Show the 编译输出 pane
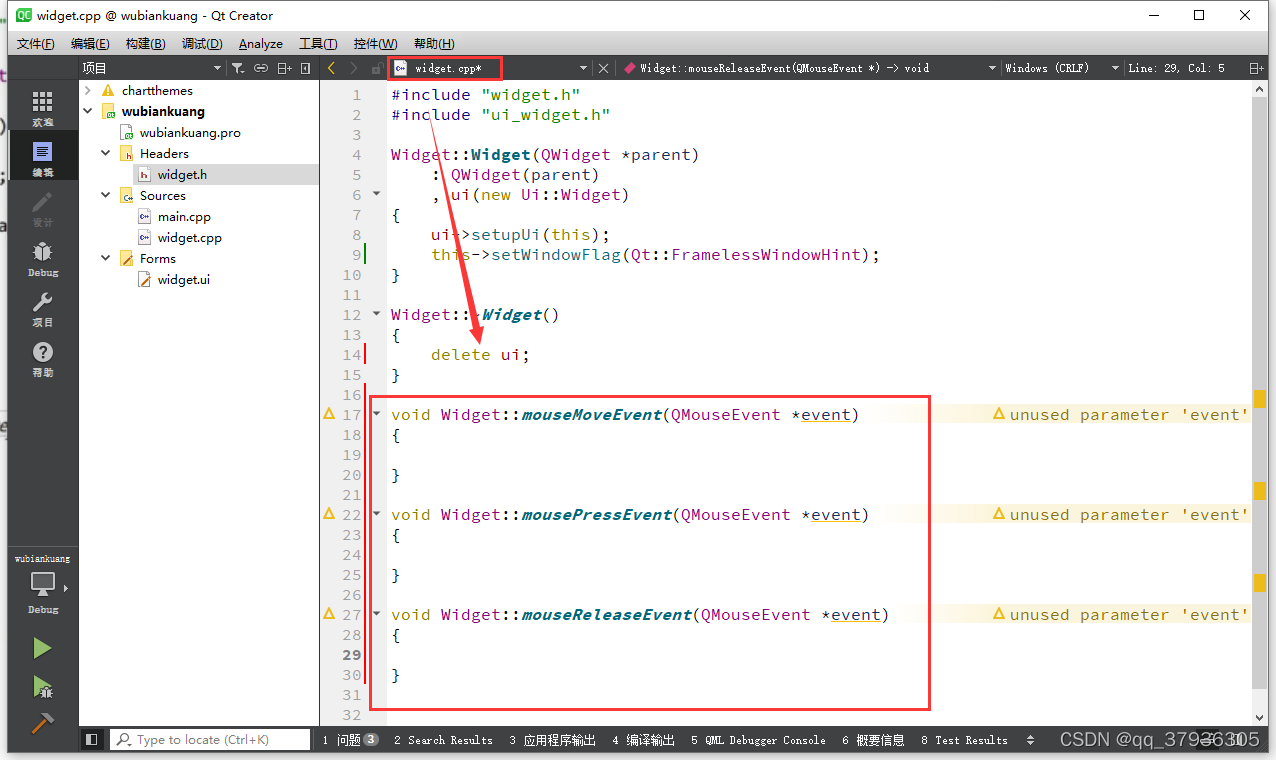 (643, 740)
